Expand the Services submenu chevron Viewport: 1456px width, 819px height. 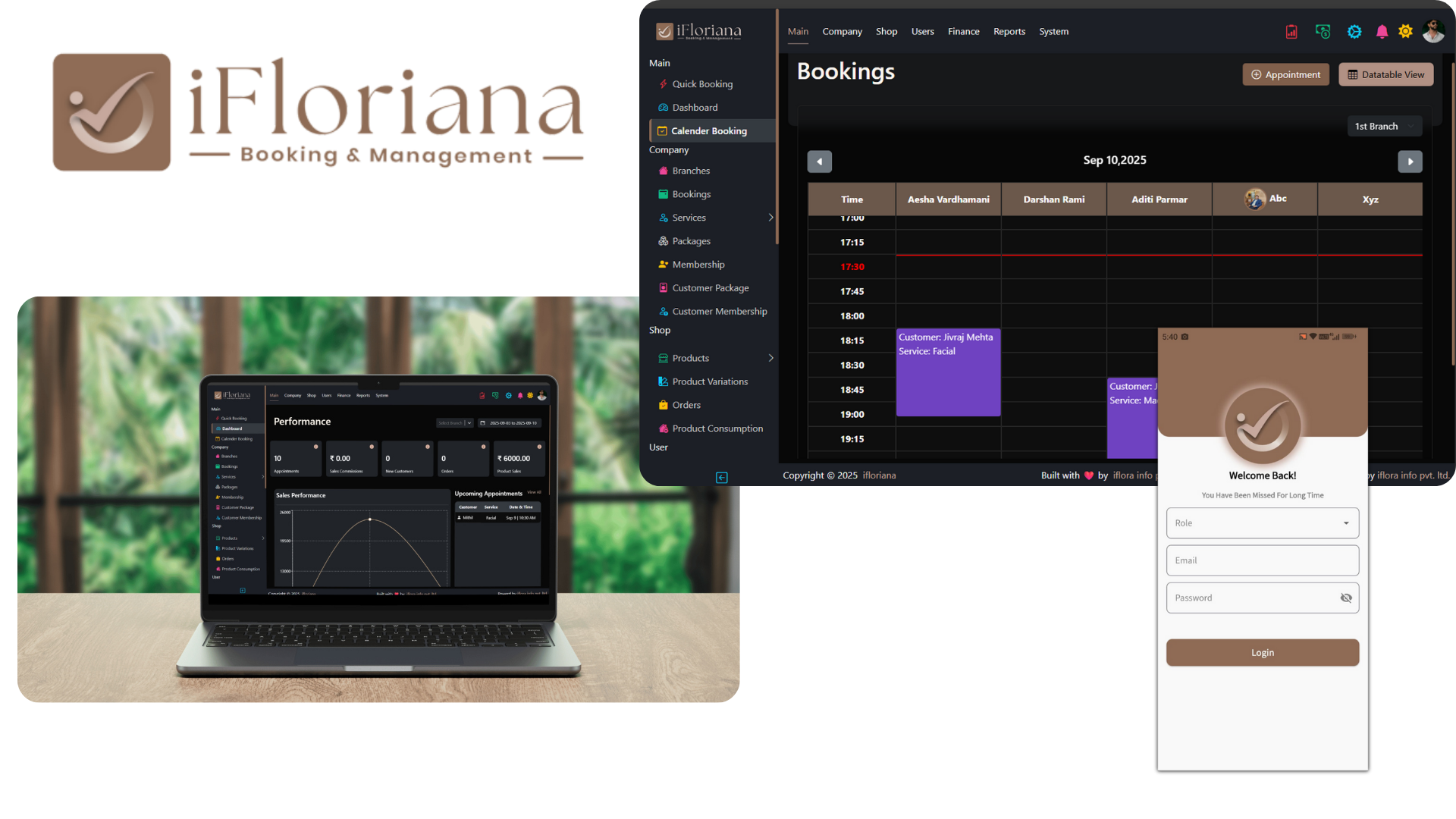pyautogui.click(x=771, y=218)
